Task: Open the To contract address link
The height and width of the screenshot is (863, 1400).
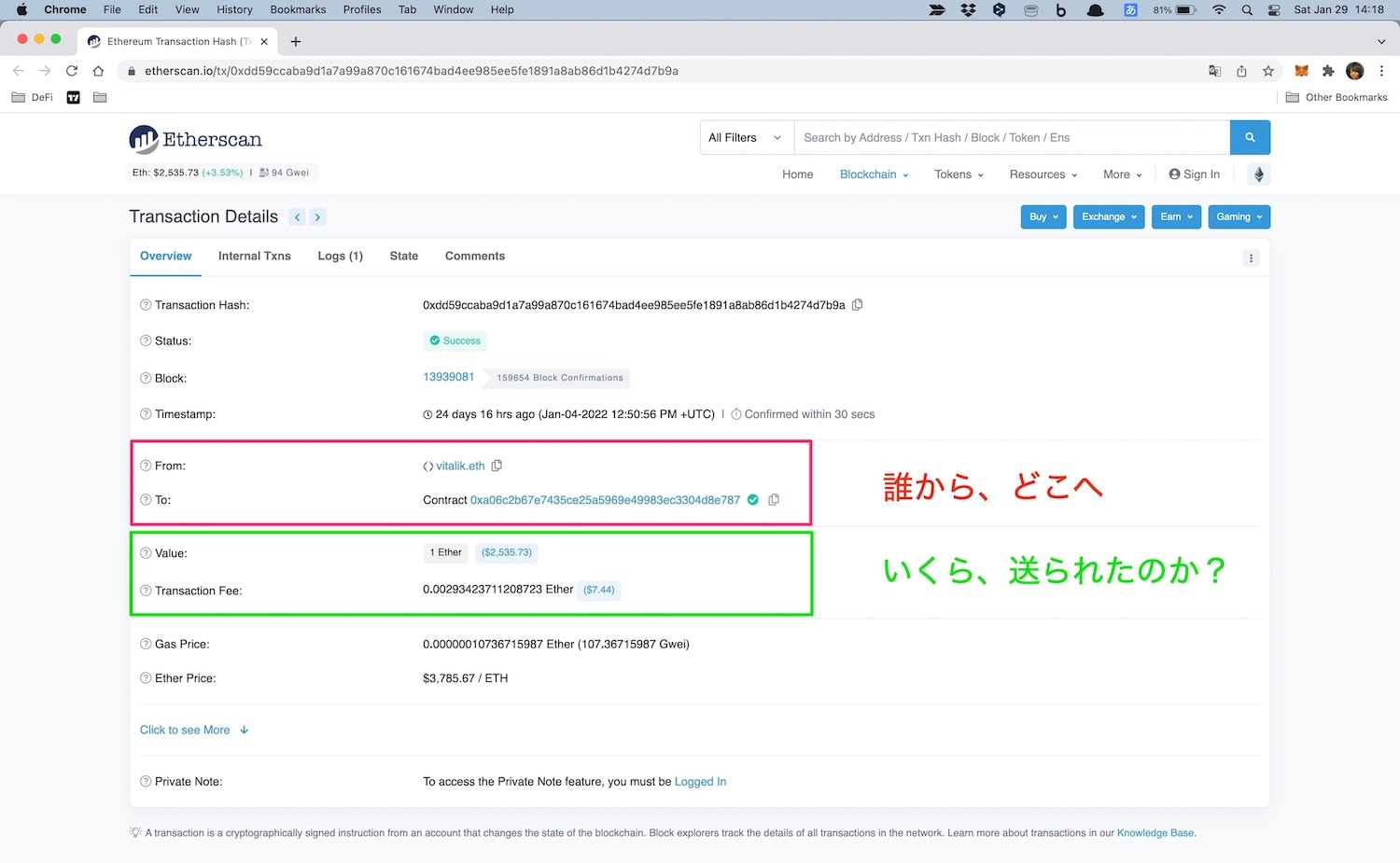Action: [605, 500]
